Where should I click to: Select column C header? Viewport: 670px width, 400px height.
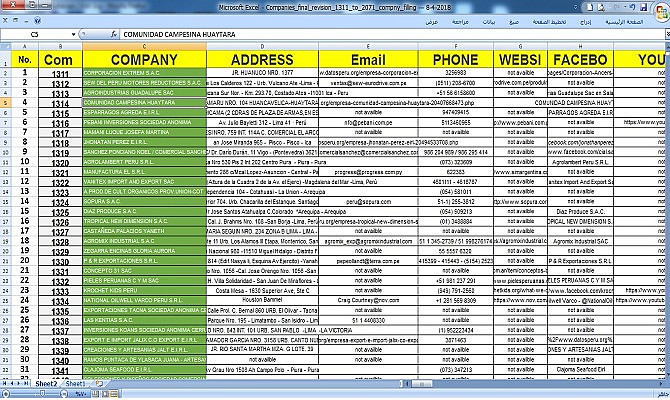point(144,46)
